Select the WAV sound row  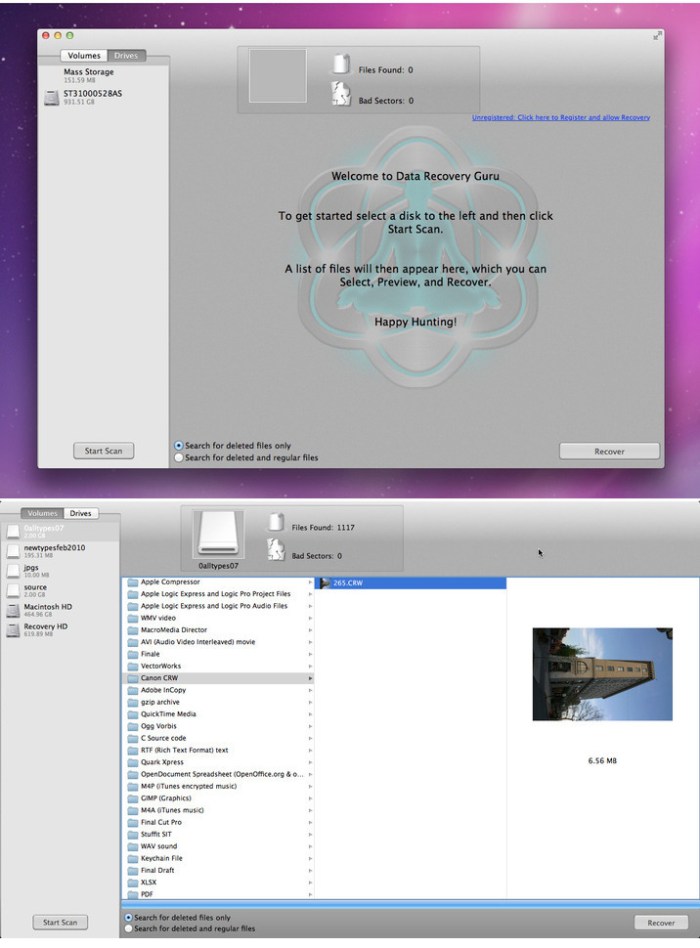click(x=218, y=846)
